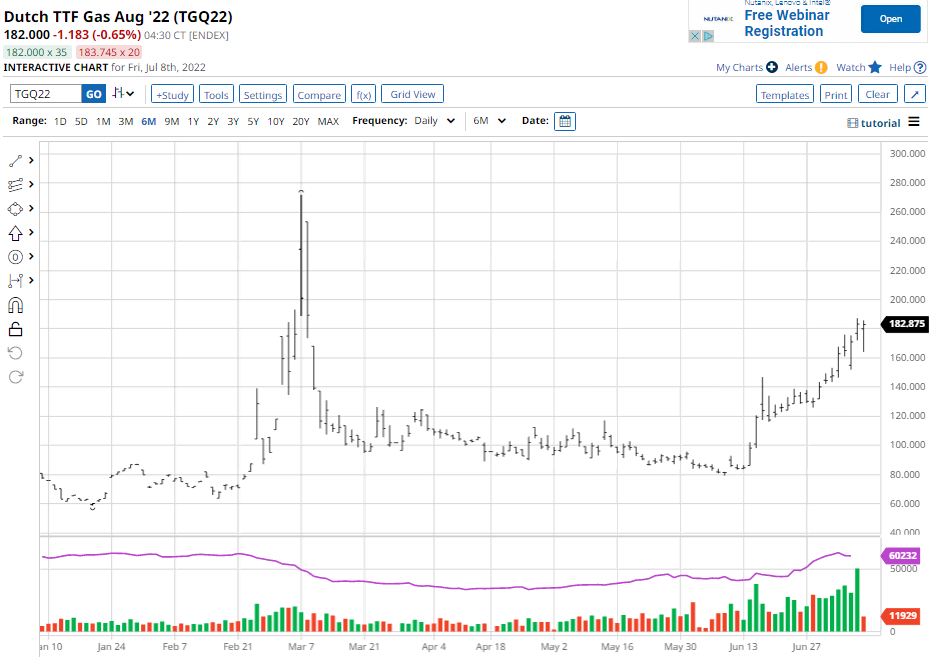This screenshot has height=664, width=932.
Task: Toggle the magnet snap mode icon
Action: (x=15, y=305)
